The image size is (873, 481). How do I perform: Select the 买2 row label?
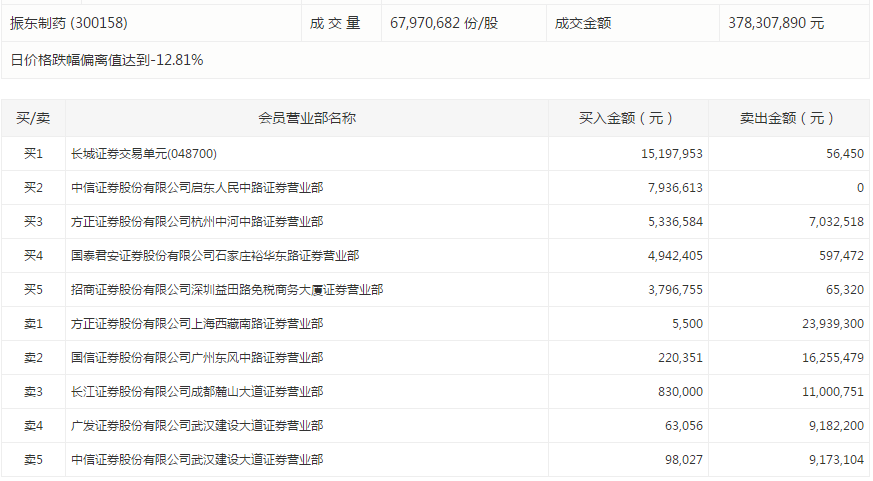[33, 188]
